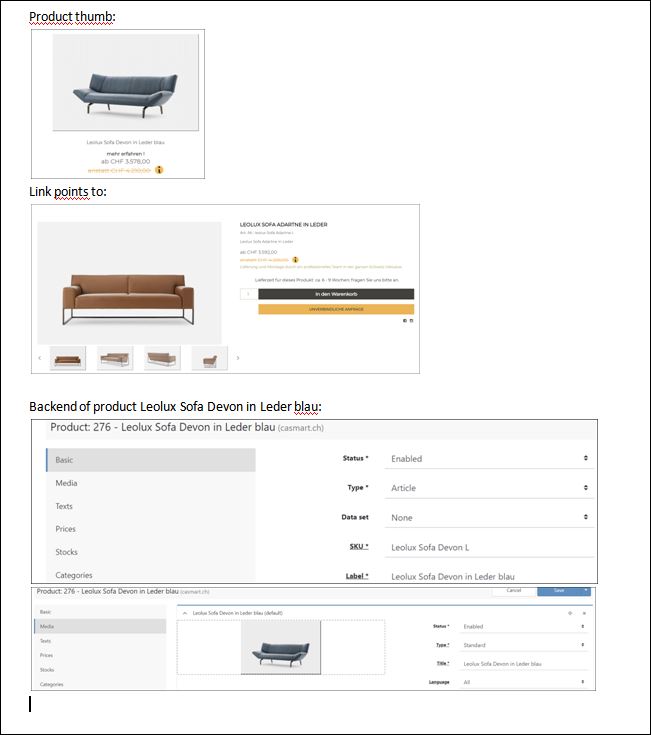
Task: Select the third carousel thumbnail of the sofa back view
Action: (x=162, y=358)
